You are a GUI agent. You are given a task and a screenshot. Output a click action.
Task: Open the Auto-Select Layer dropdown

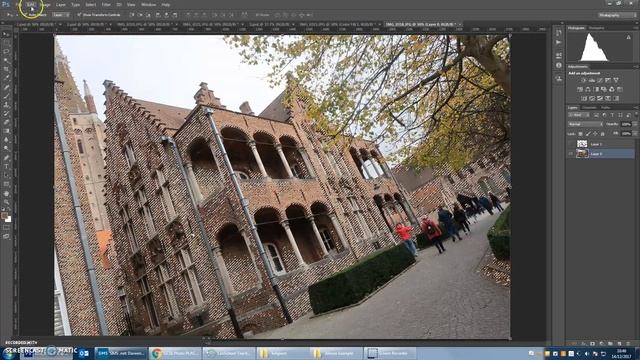[61, 15]
